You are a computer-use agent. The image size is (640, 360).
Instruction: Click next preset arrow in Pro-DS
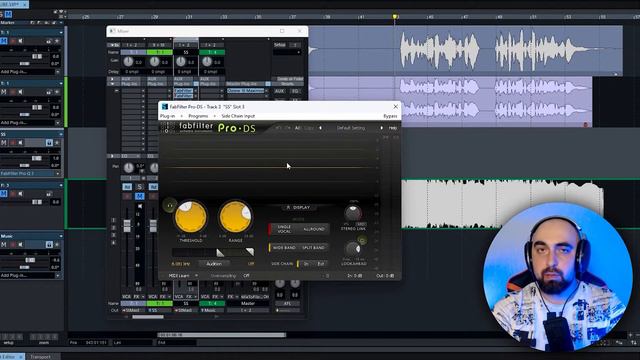coord(382,128)
